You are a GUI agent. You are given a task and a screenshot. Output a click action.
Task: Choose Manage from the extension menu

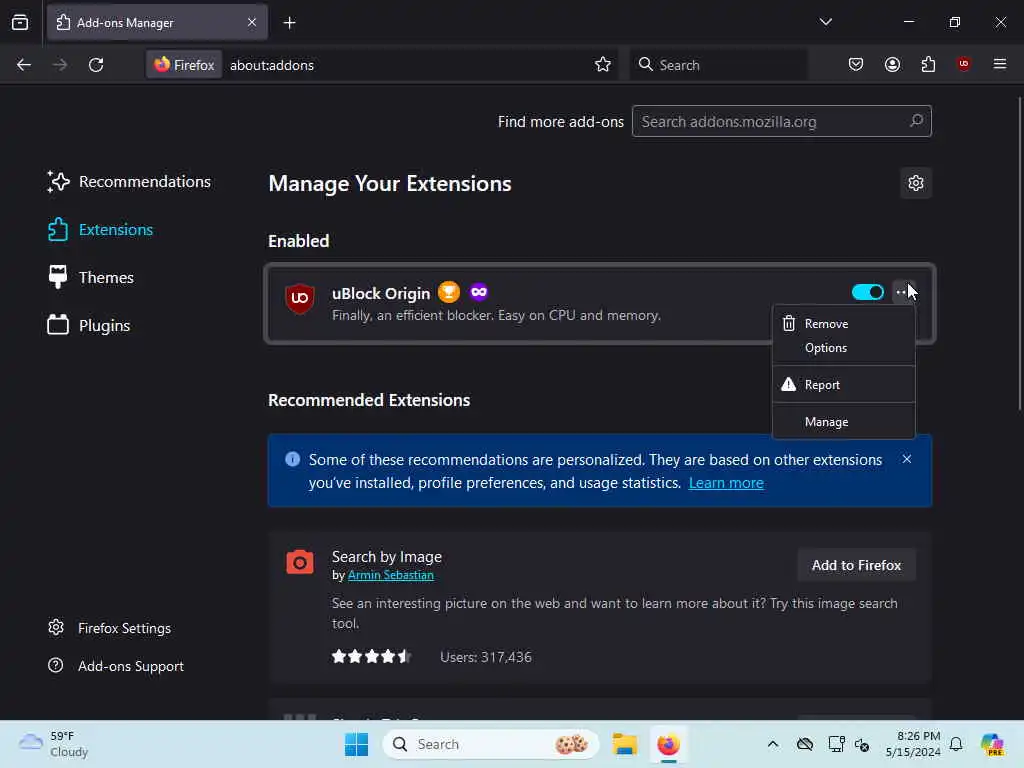(843, 422)
